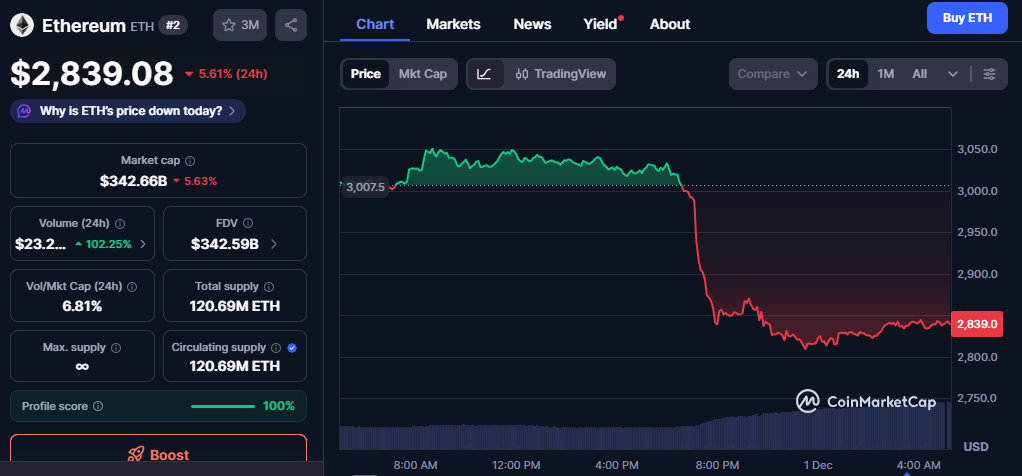The height and width of the screenshot is (476, 1022).
Task: Click the share icon beside Ethereum
Action: [x=291, y=24]
